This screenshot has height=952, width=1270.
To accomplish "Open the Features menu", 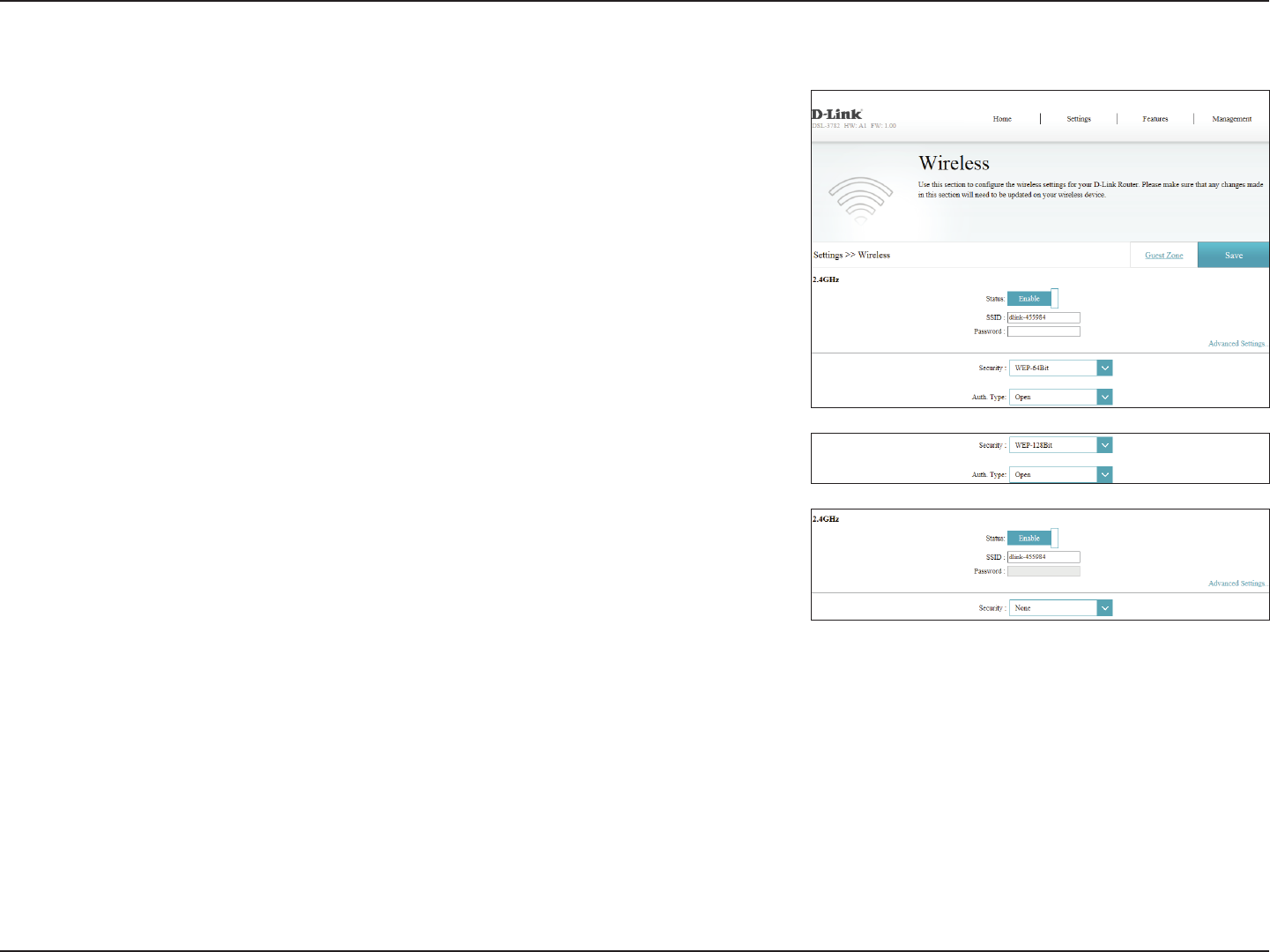I will point(1155,119).
